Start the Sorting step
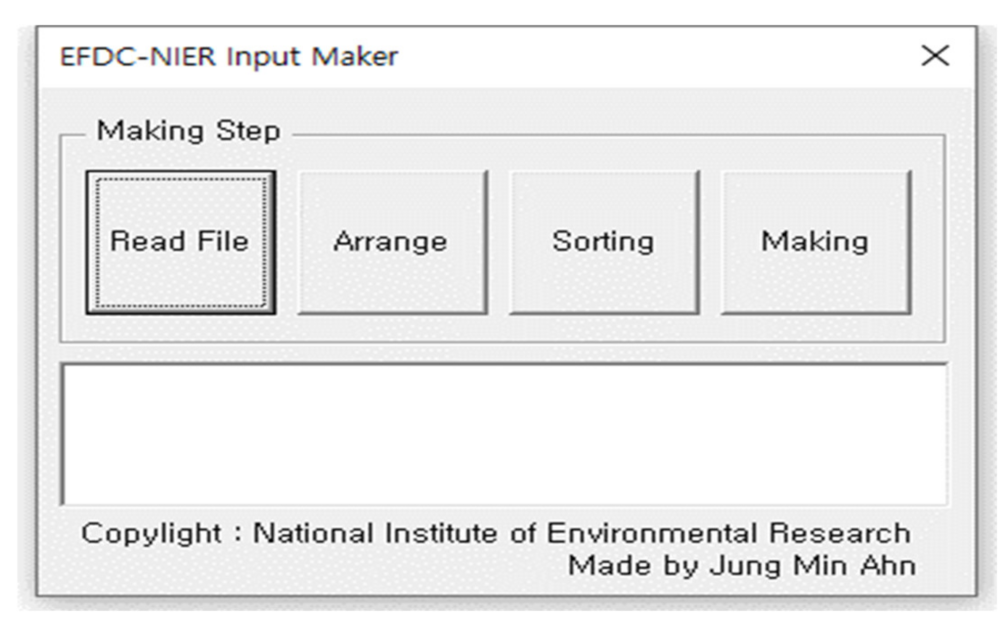 point(603,242)
